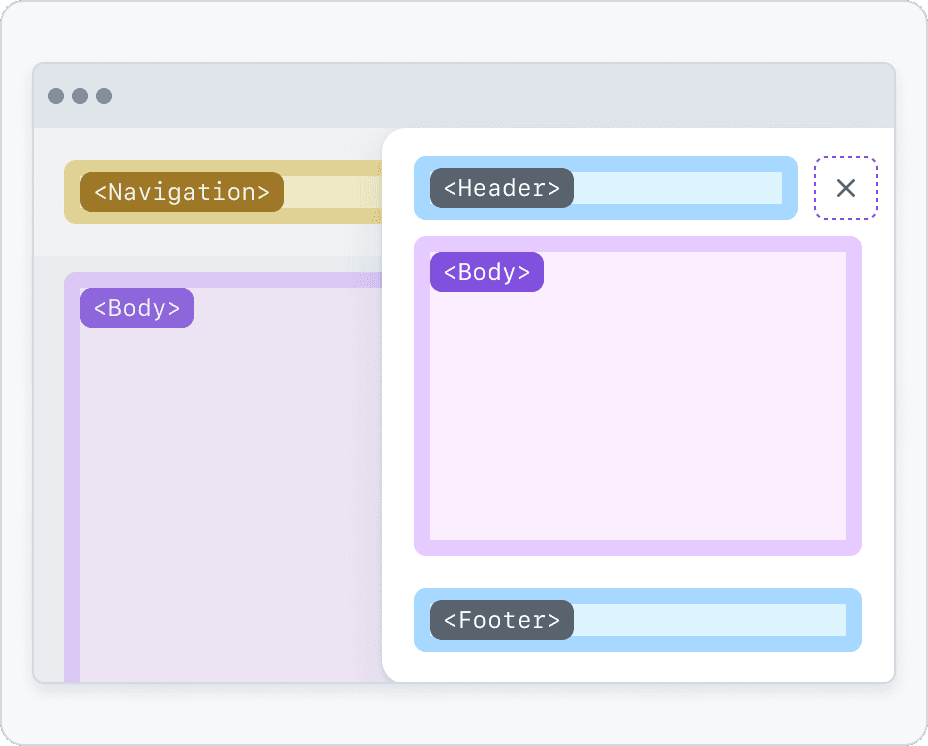Select the <Header> label in the modal
This screenshot has width=928, height=746.
[502, 188]
